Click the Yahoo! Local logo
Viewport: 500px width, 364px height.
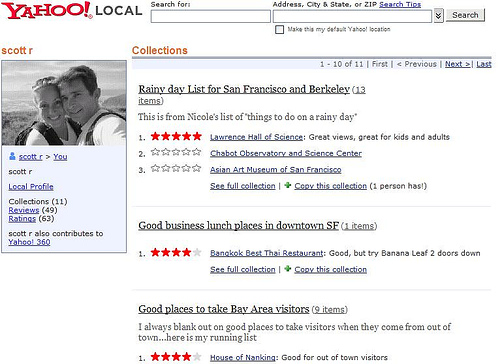pyautogui.click(x=72, y=10)
